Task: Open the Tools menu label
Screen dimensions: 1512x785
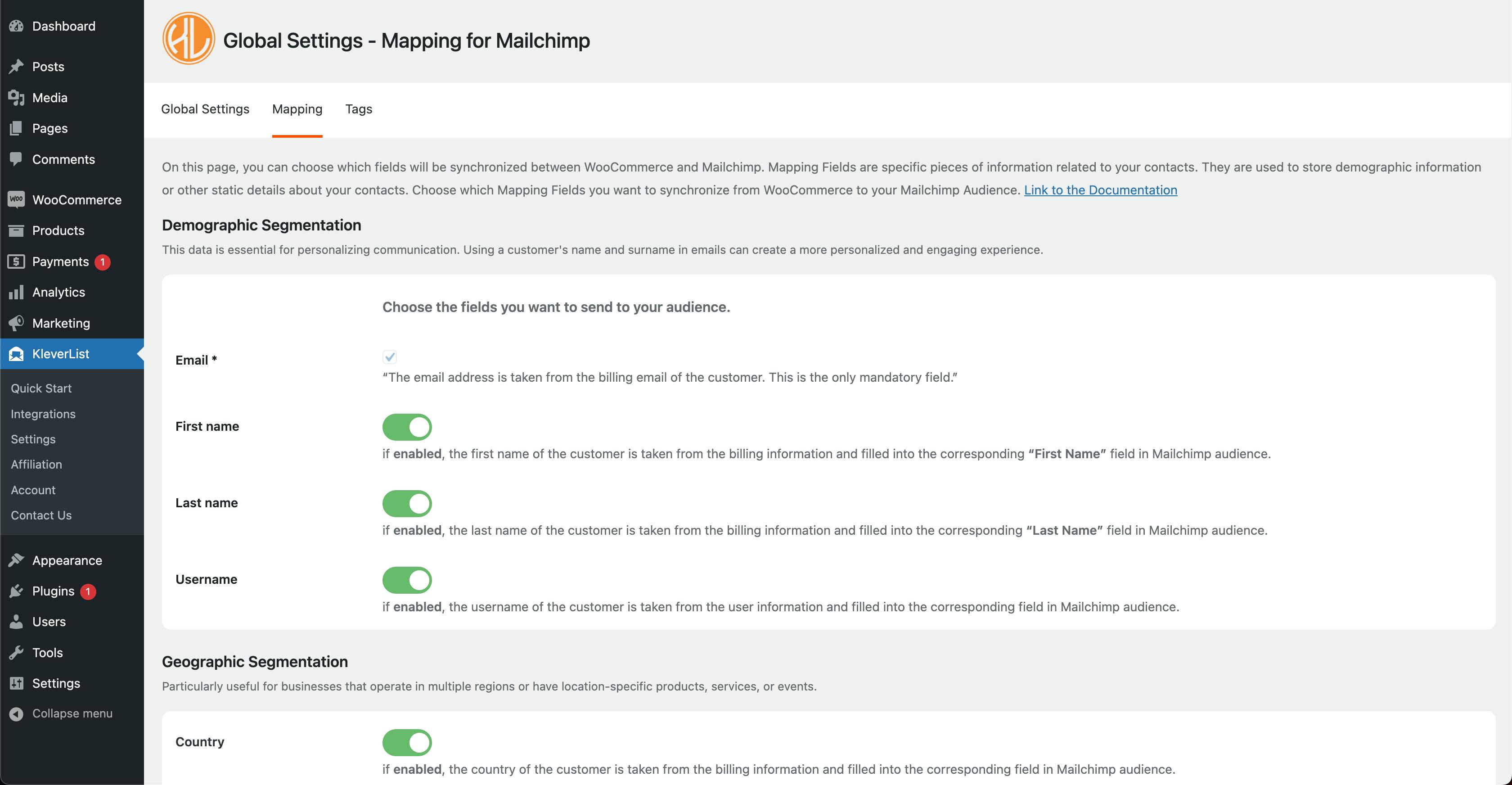Action: [48, 652]
